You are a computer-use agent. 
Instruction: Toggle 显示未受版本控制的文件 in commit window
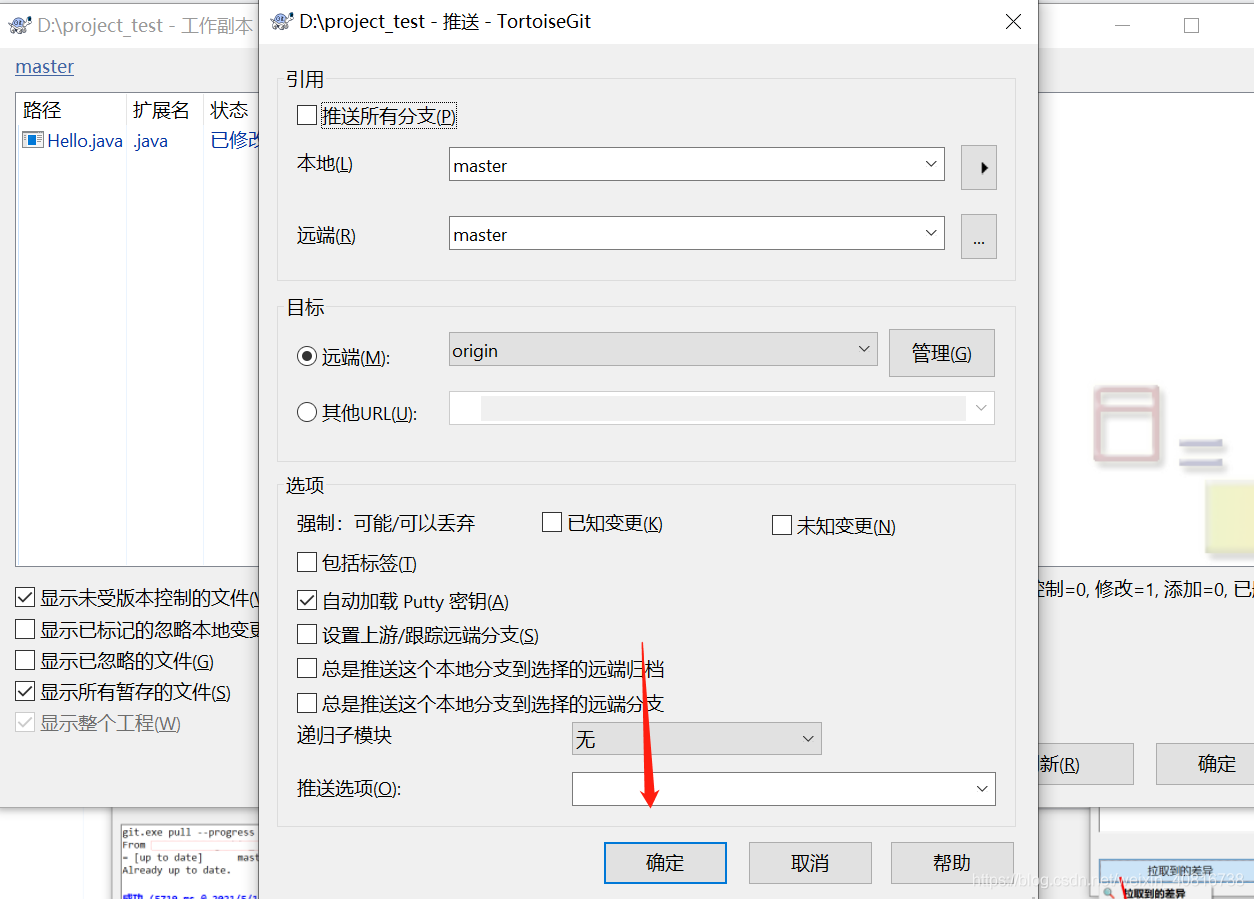[25, 598]
